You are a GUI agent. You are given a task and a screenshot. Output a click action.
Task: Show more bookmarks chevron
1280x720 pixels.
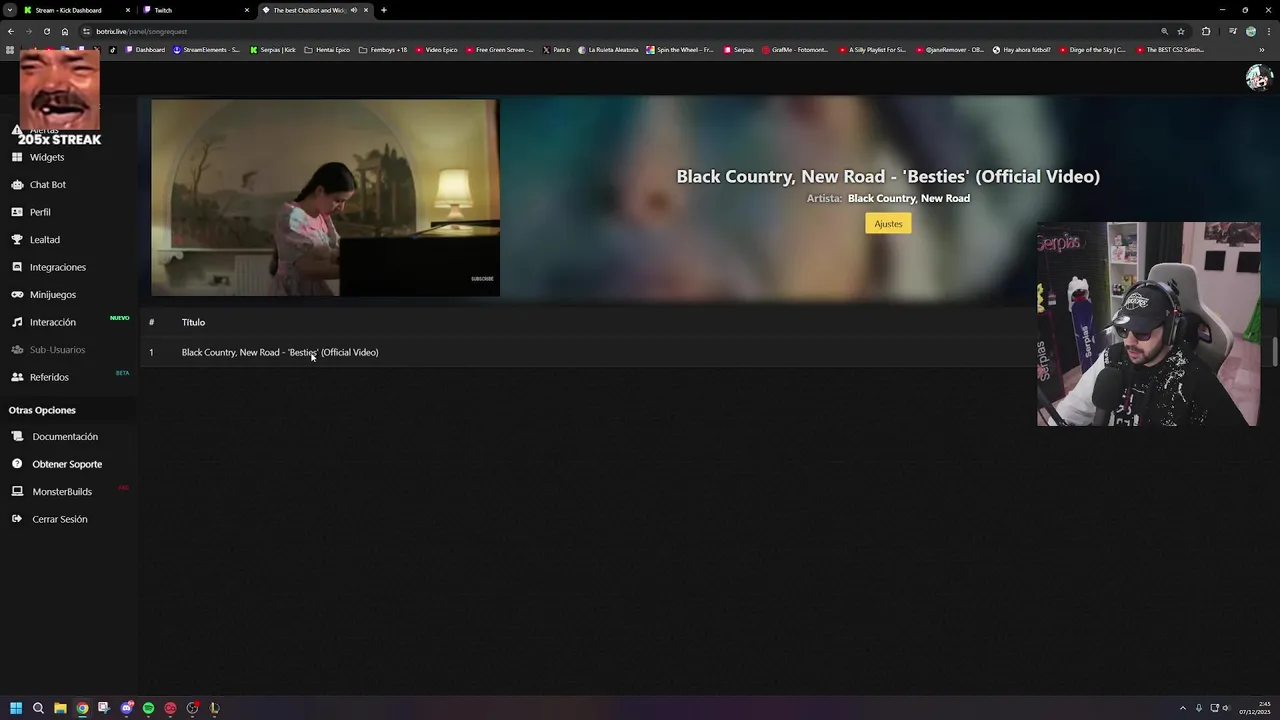(1262, 50)
